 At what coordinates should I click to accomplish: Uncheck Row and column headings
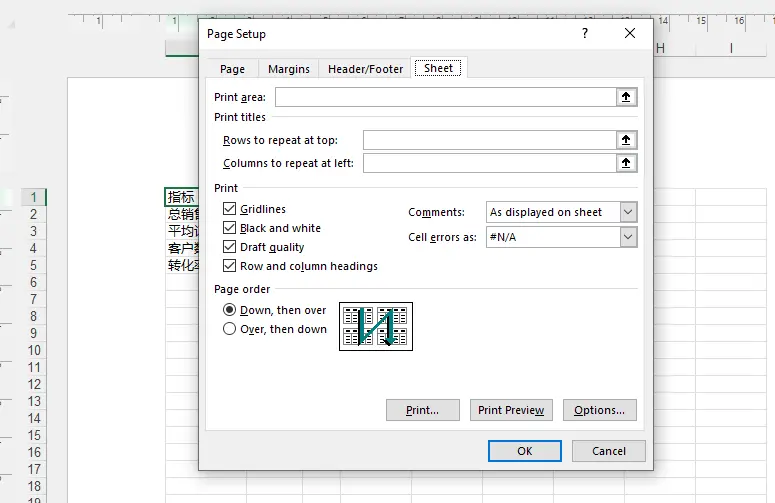pos(230,266)
